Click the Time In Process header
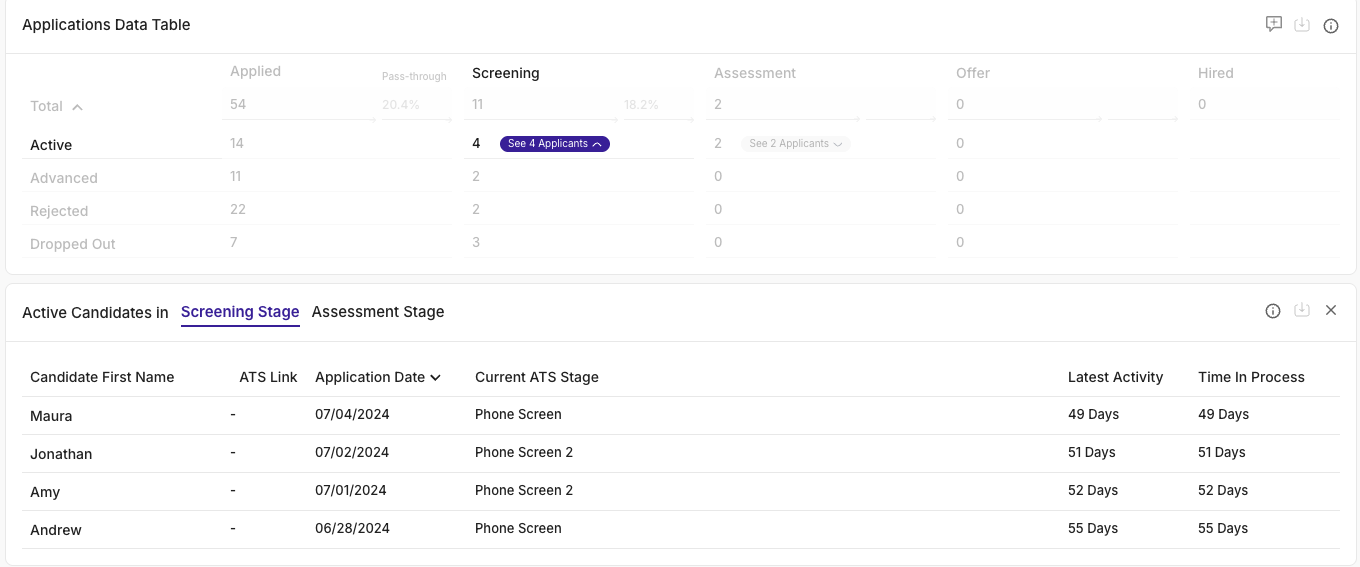 click(x=1251, y=377)
